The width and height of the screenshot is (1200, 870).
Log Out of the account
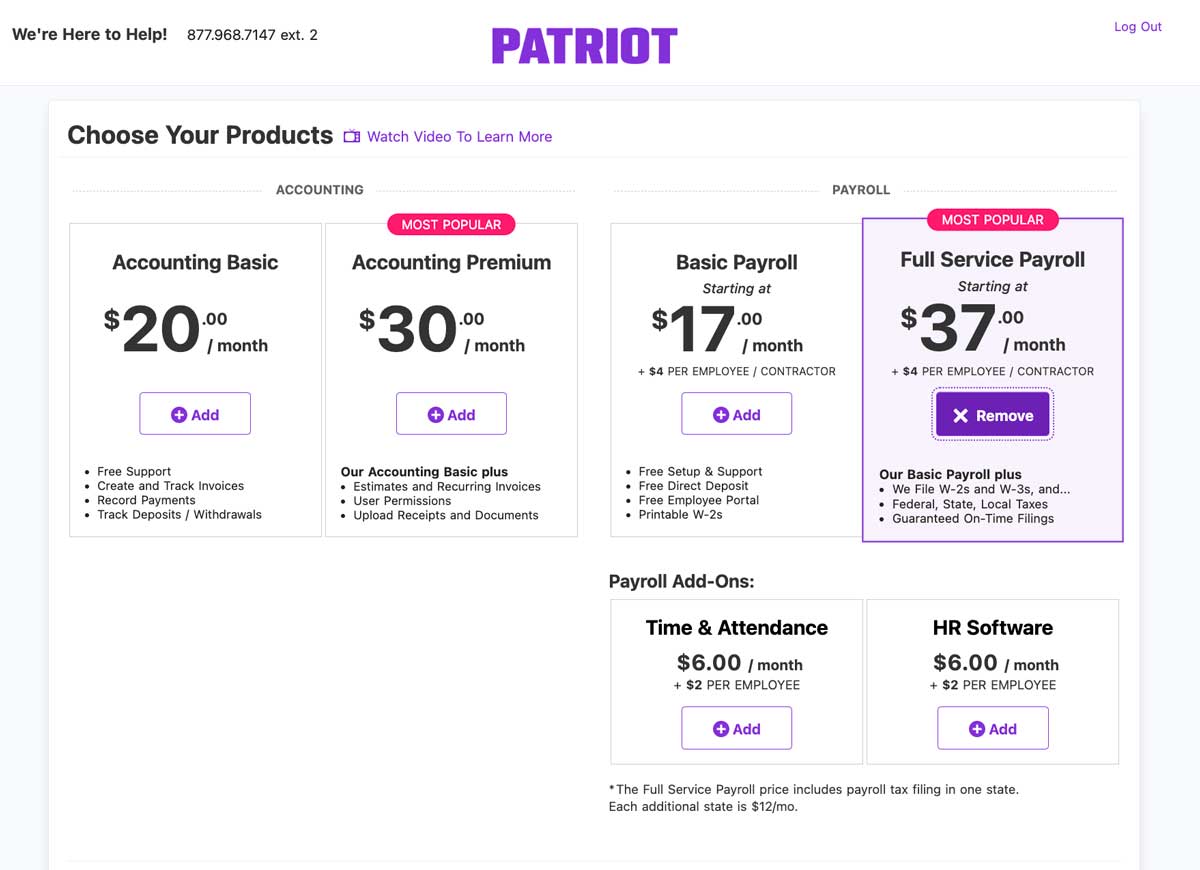1138,27
